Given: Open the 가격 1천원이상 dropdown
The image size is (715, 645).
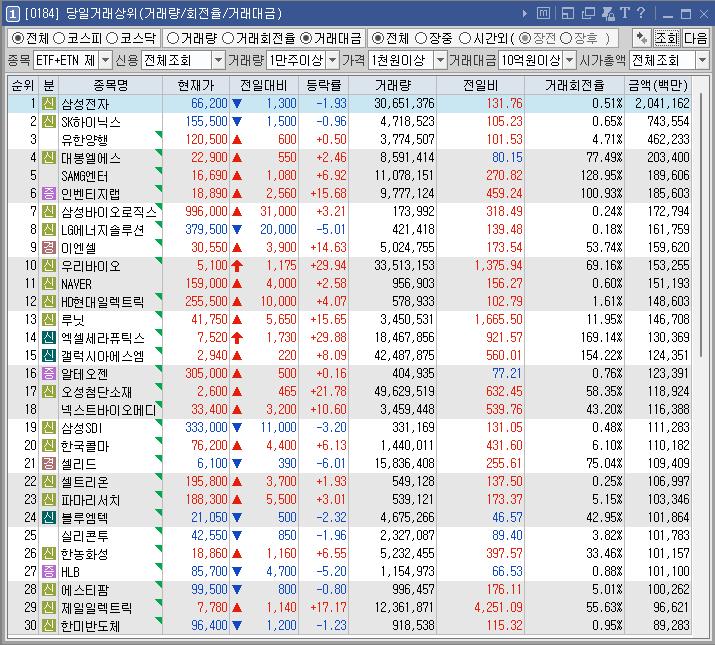Looking at the screenshot, I should click(x=440, y=60).
